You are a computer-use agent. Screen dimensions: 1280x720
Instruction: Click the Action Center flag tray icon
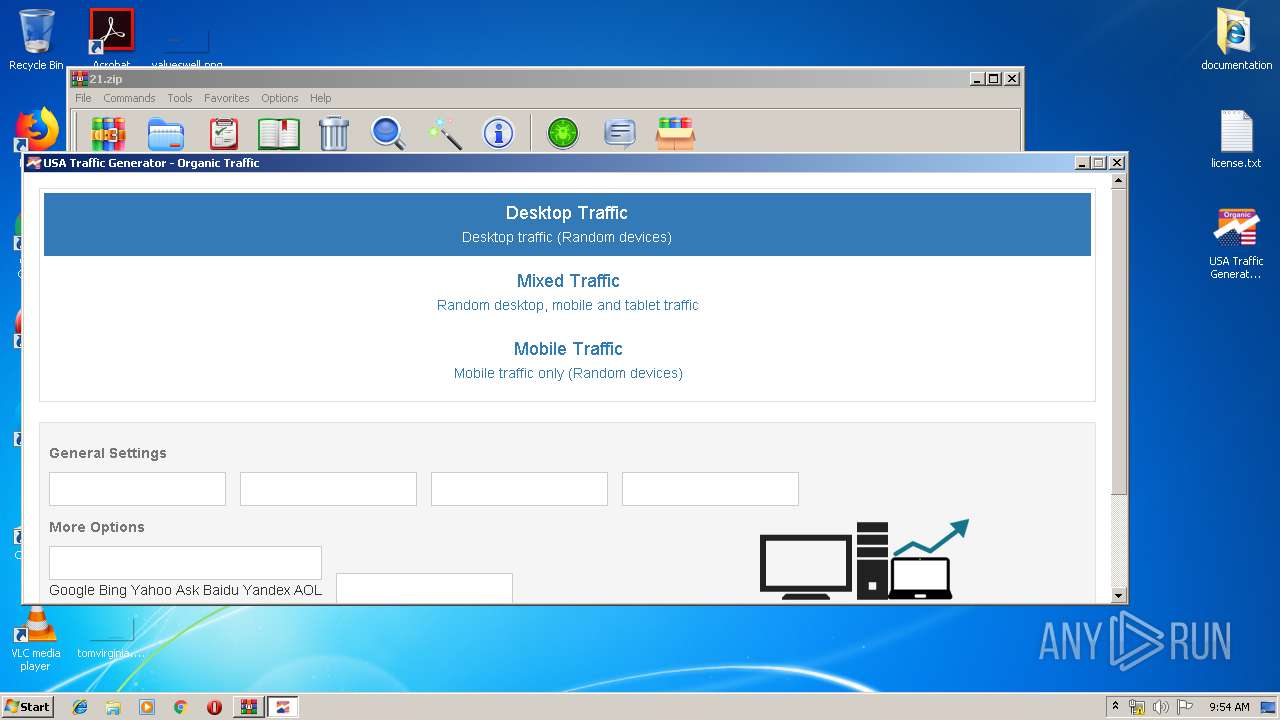coord(1185,707)
